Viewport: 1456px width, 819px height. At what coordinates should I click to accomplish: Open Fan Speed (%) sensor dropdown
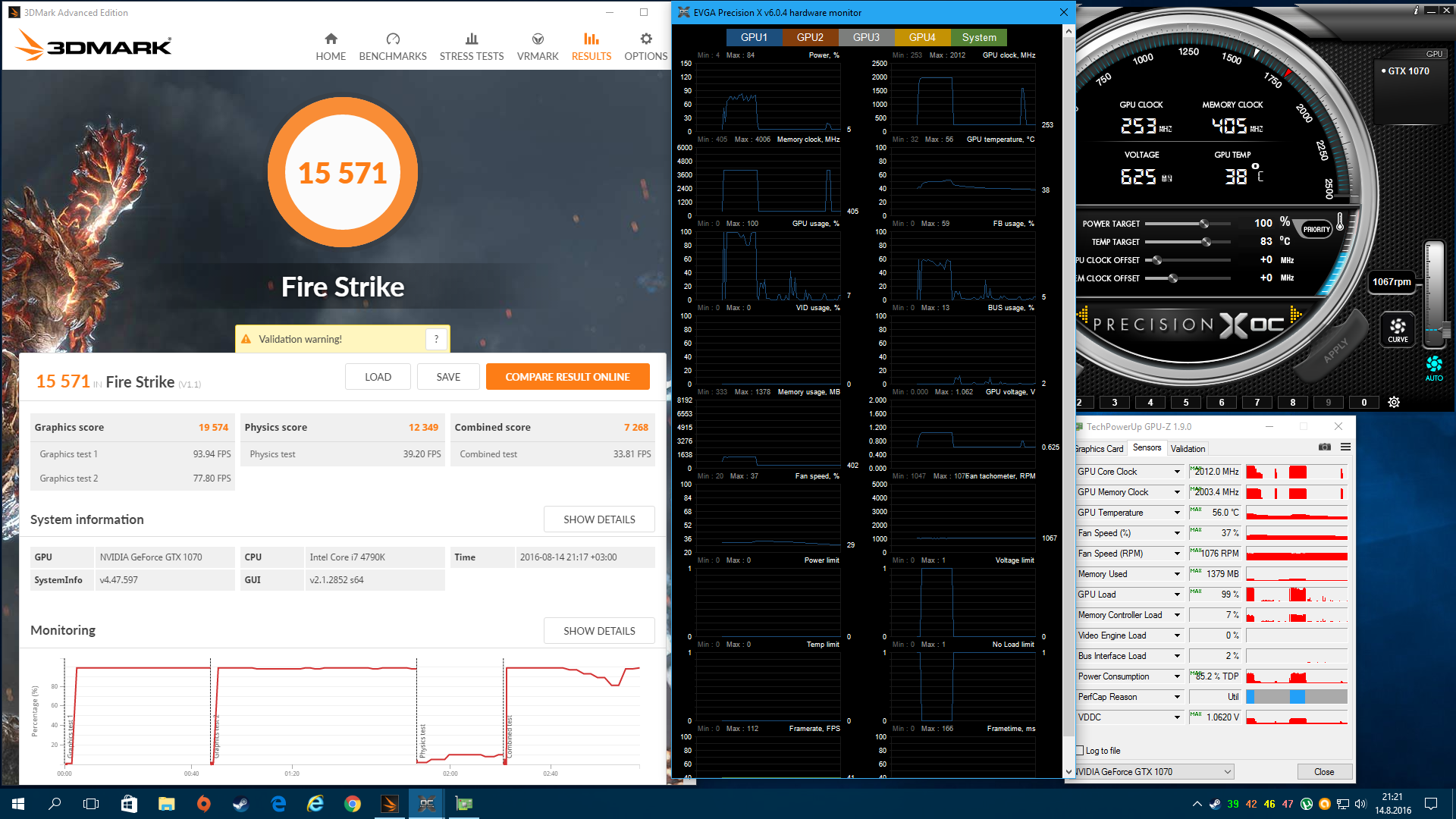click(1177, 533)
